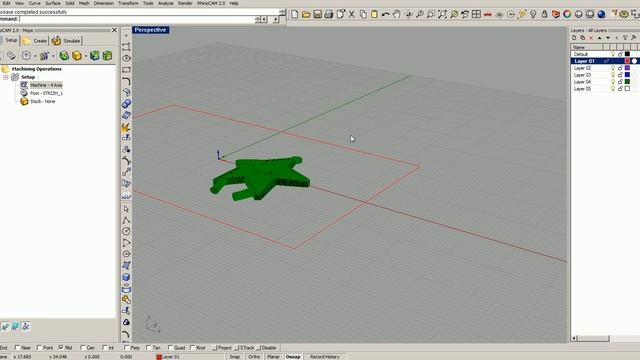Viewport: 640px width, 360px height.
Task: Click the yellow stock box icon in RhinoCAM
Action: (x=77, y=56)
